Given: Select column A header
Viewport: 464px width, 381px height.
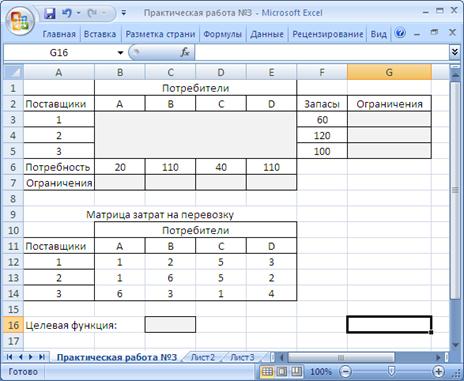Looking at the screenshot, I should 59,72.
